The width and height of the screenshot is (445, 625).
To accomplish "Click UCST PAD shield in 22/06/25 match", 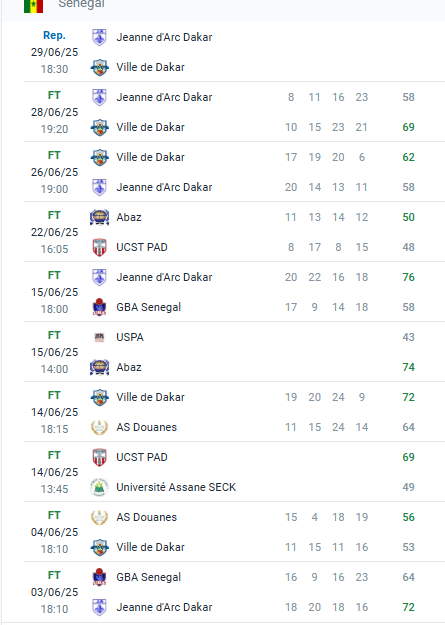I will point(99,247).
